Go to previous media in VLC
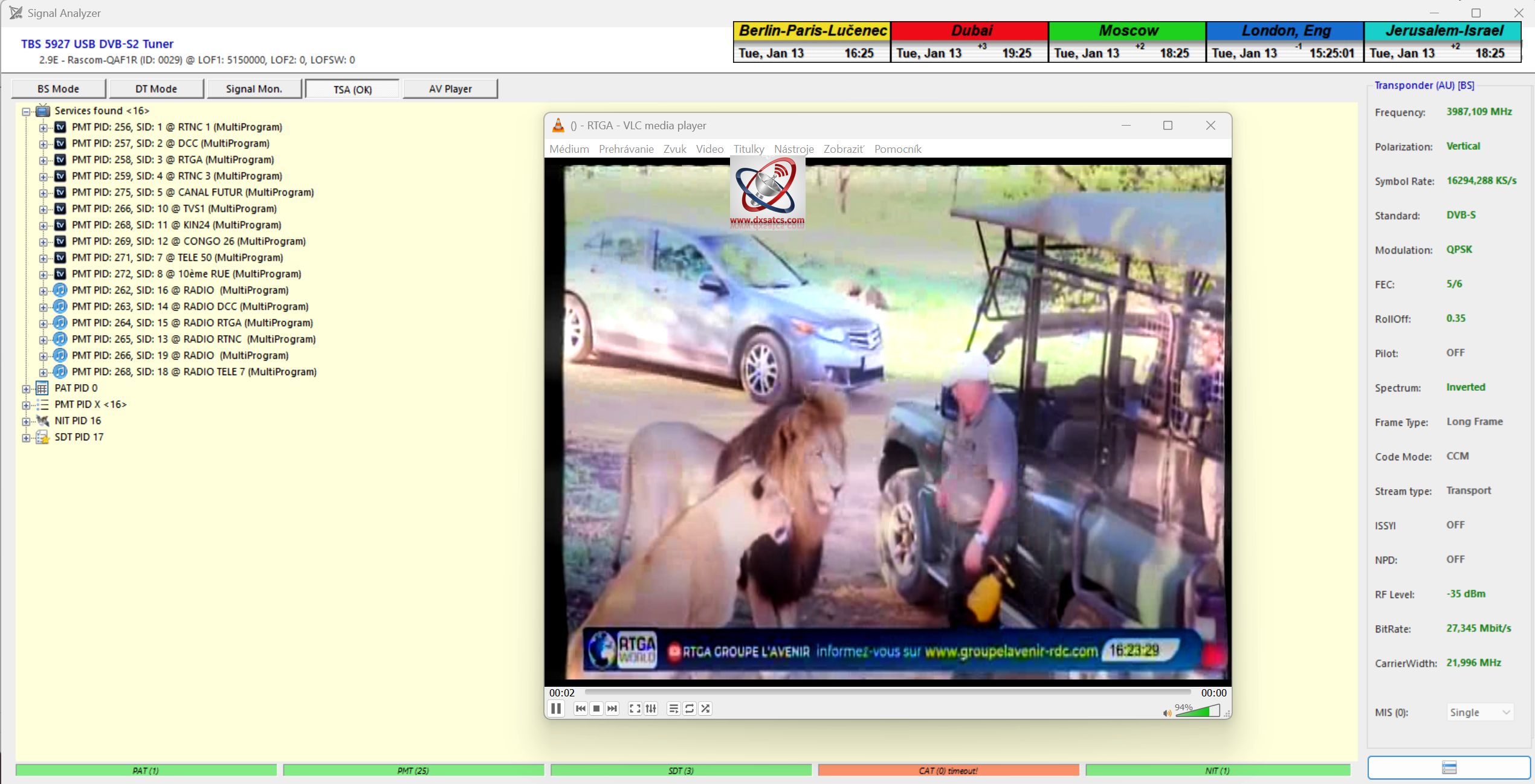 (581, 708)
